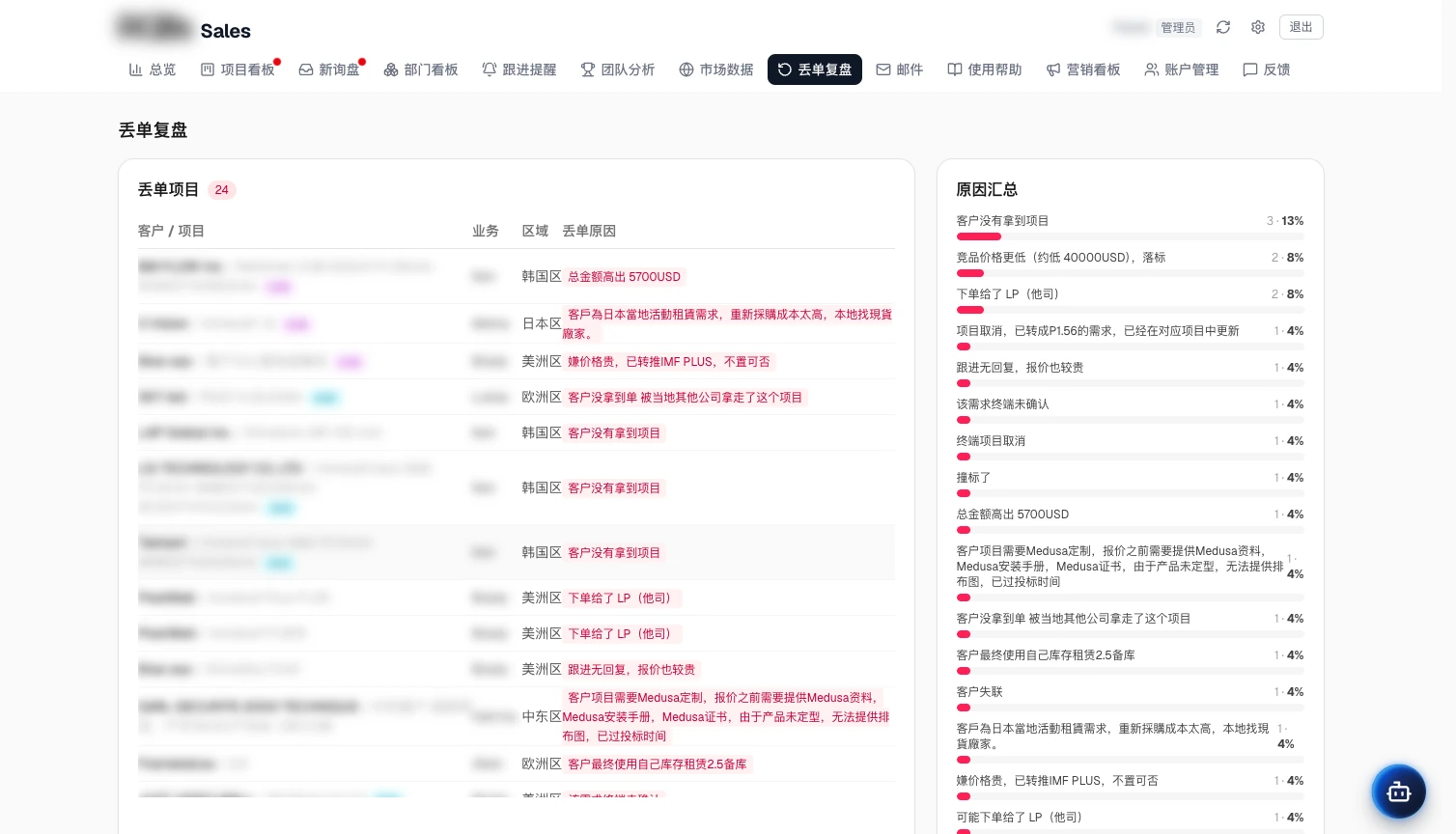Open the chatbot assistant floating button

[1399, 792]
